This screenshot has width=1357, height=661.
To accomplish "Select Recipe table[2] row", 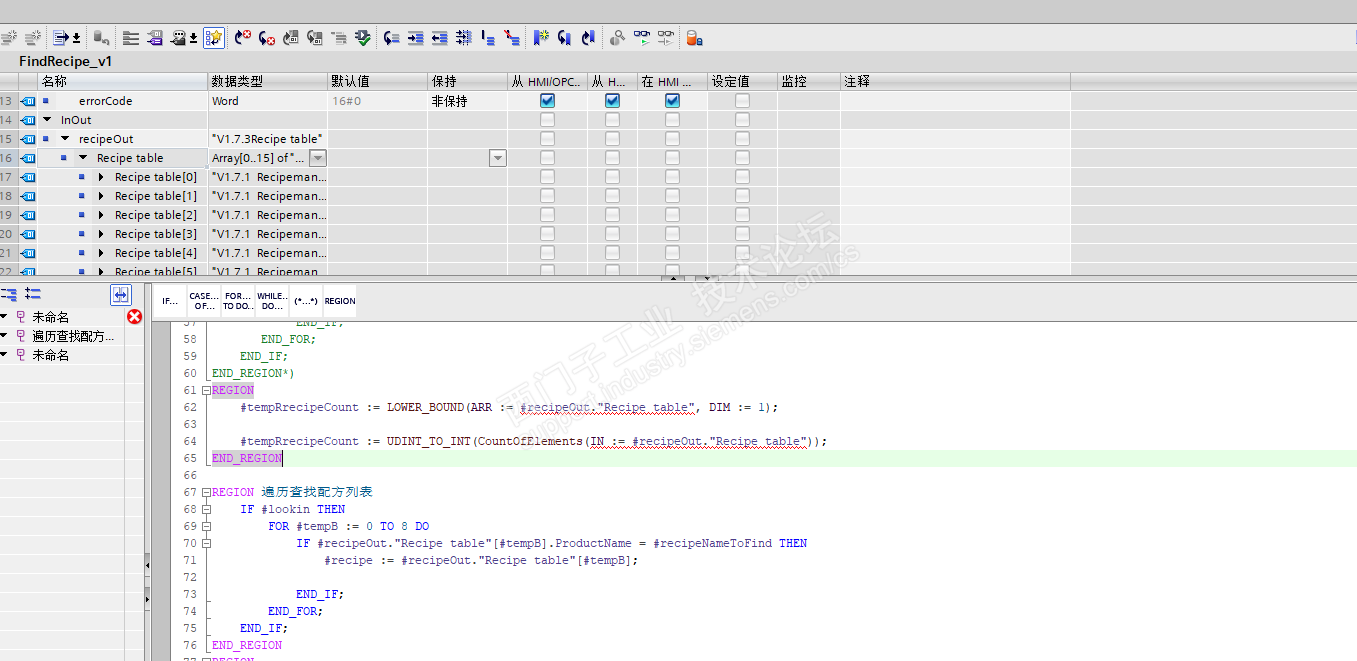I will pos(155,215).
